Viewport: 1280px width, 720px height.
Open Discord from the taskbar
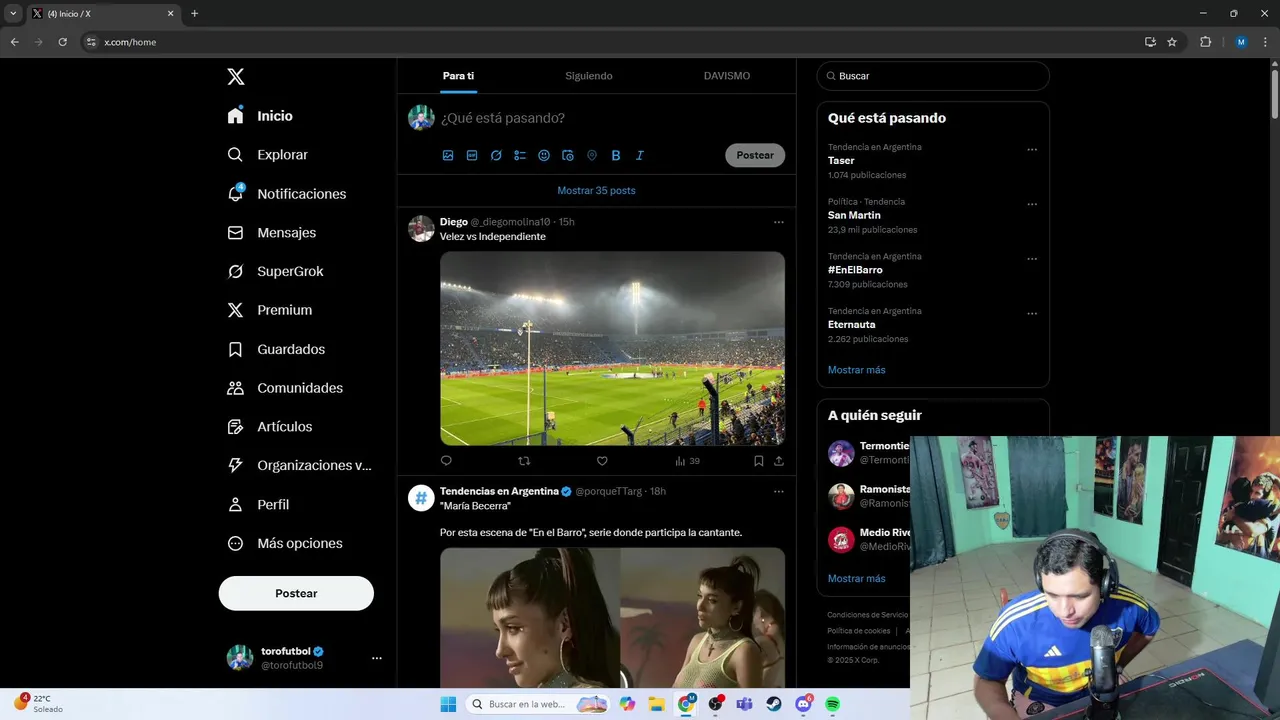tap(803, 704)
